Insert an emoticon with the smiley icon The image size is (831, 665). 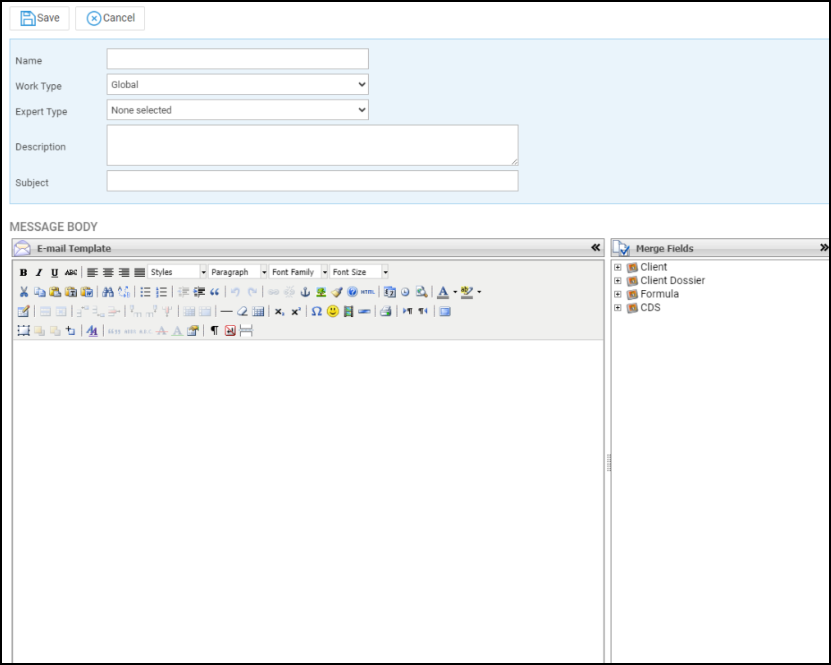[x=332, y=311]
